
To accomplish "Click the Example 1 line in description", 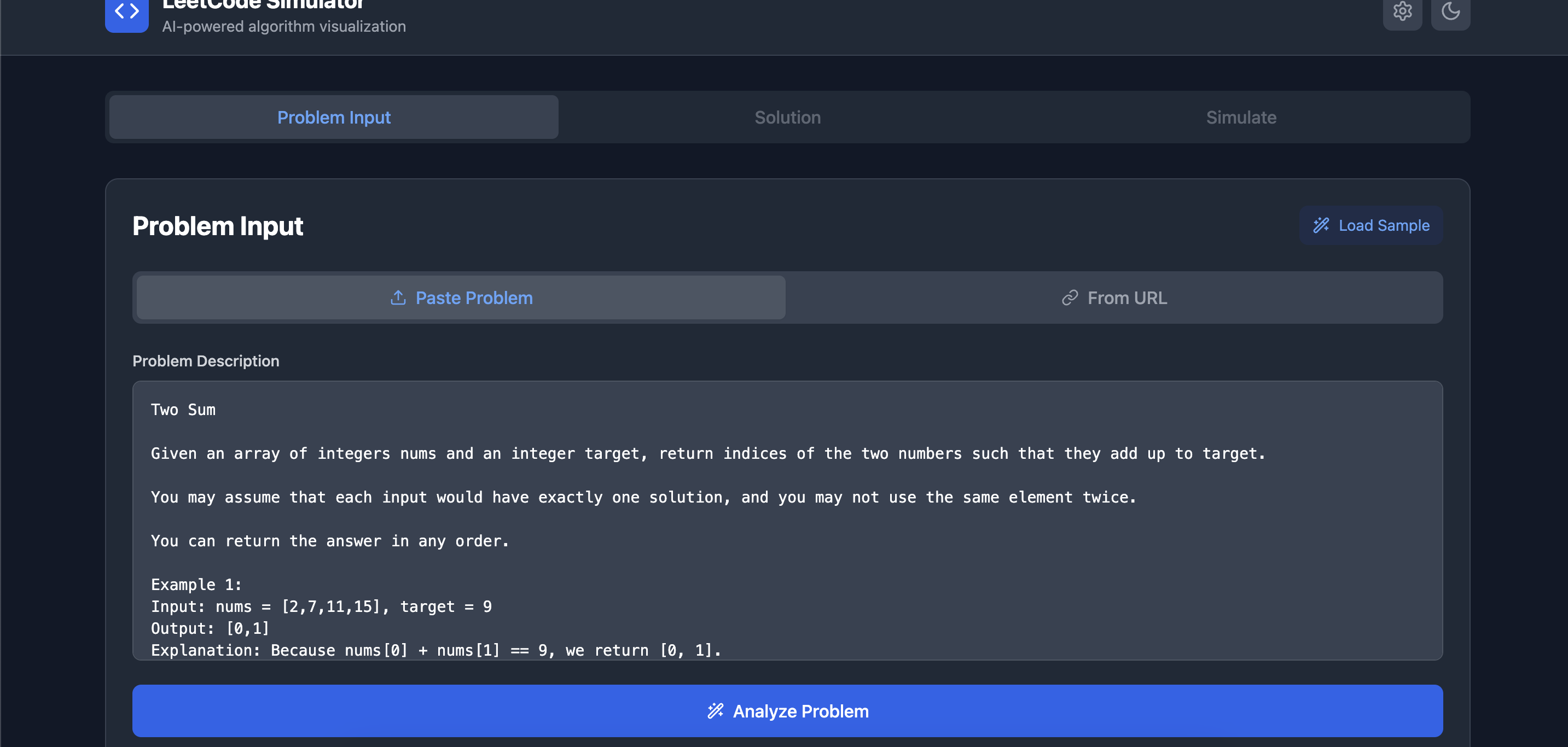I will coord(196,585).
